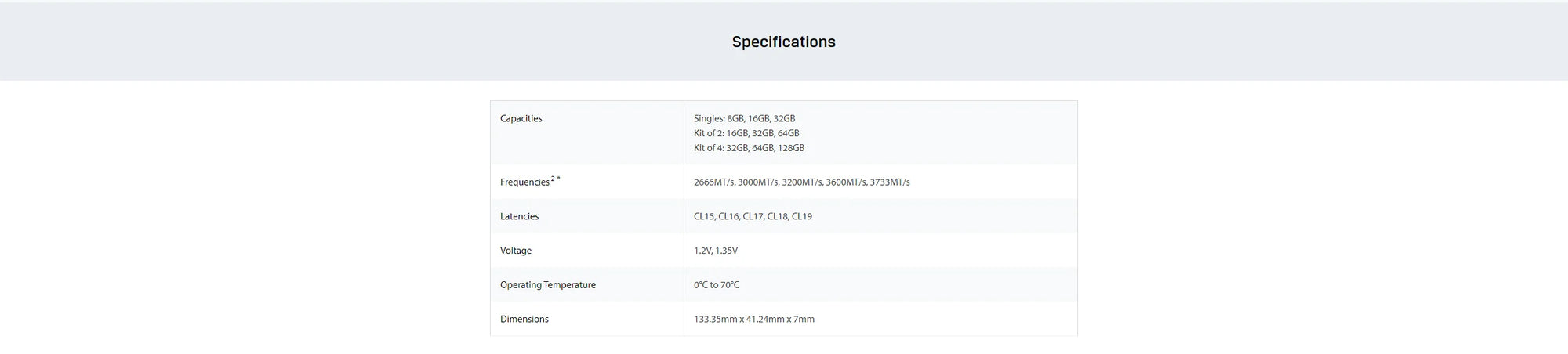Click the 1.2V, 1.35V voltage value
The height and width of the screenshot is (354, 1568).
[x=716, y=251]
